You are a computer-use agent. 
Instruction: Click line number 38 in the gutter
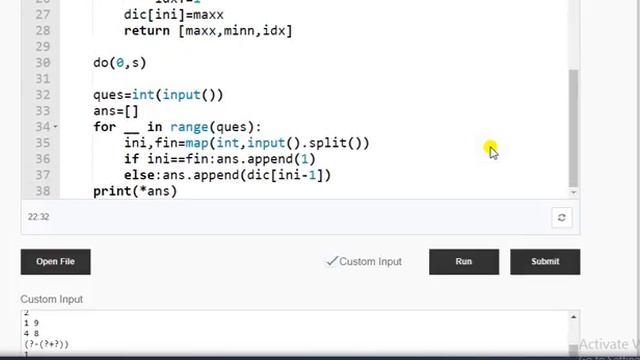point(42,191)
